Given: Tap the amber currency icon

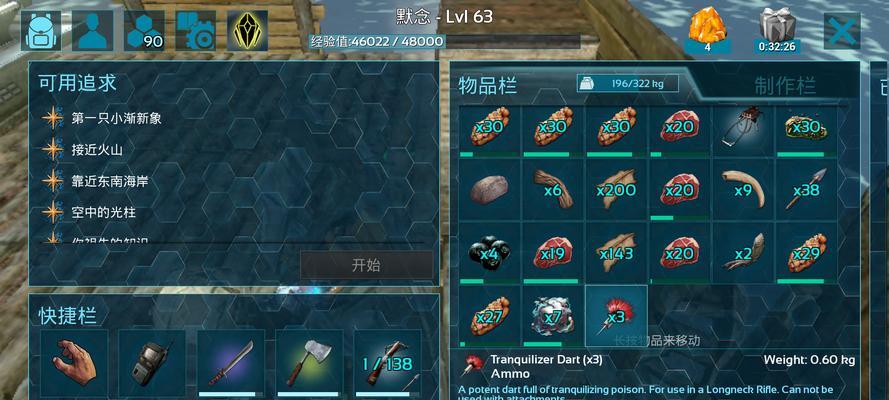Looking at the screenshot, I should point(707,30).
